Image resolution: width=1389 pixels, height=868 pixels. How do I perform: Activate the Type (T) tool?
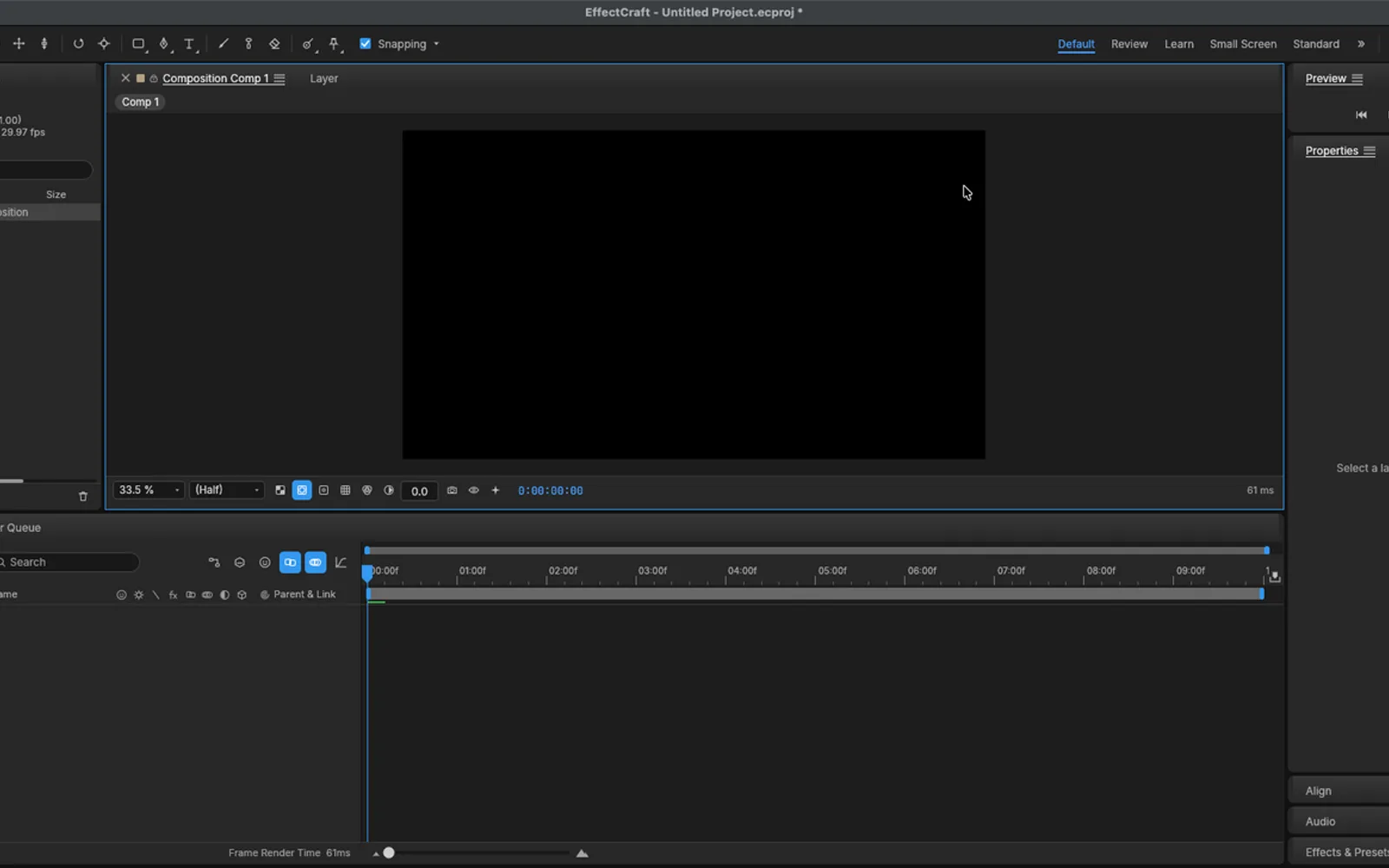[x=189, y=43]
